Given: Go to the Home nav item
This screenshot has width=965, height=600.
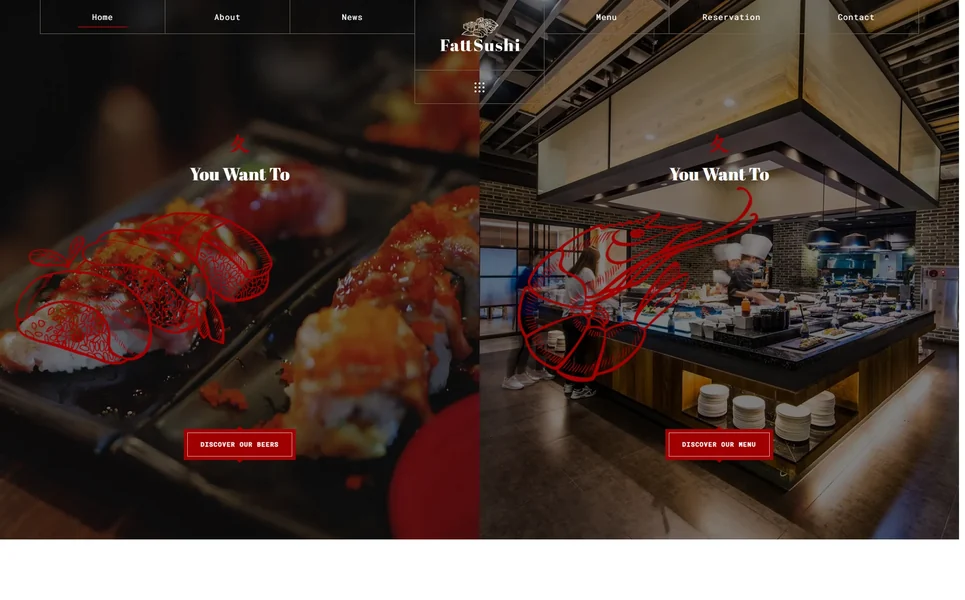Looking at the screenshot, I should [102, 17].
